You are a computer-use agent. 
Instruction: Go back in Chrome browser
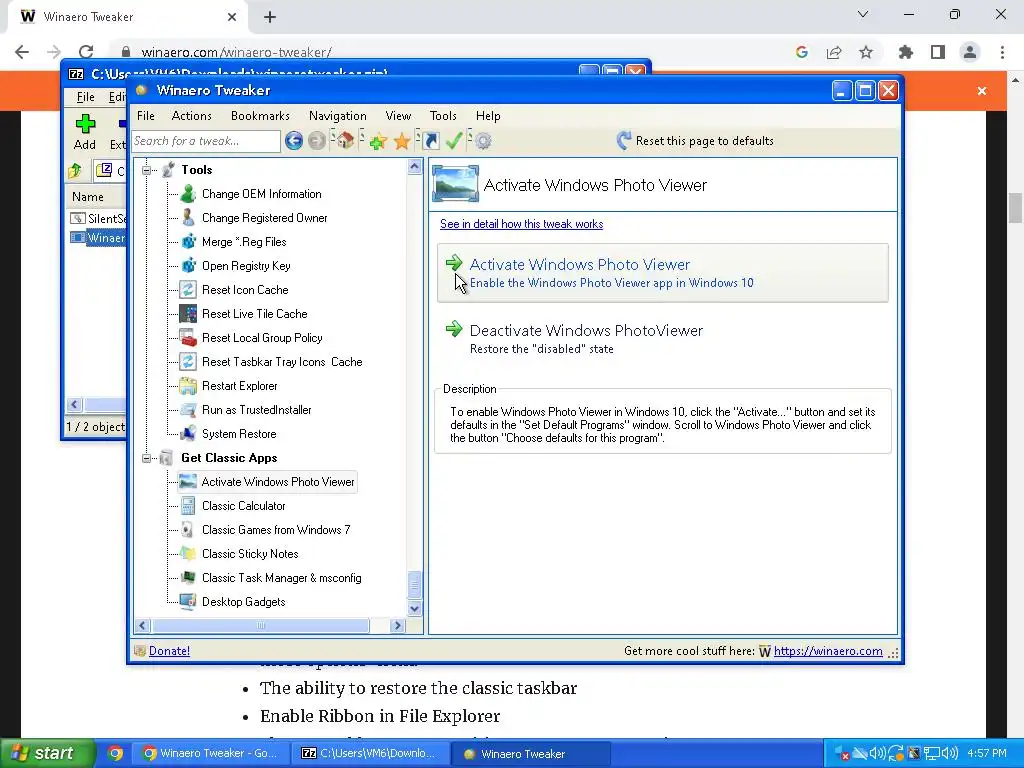tap(22, 52)
